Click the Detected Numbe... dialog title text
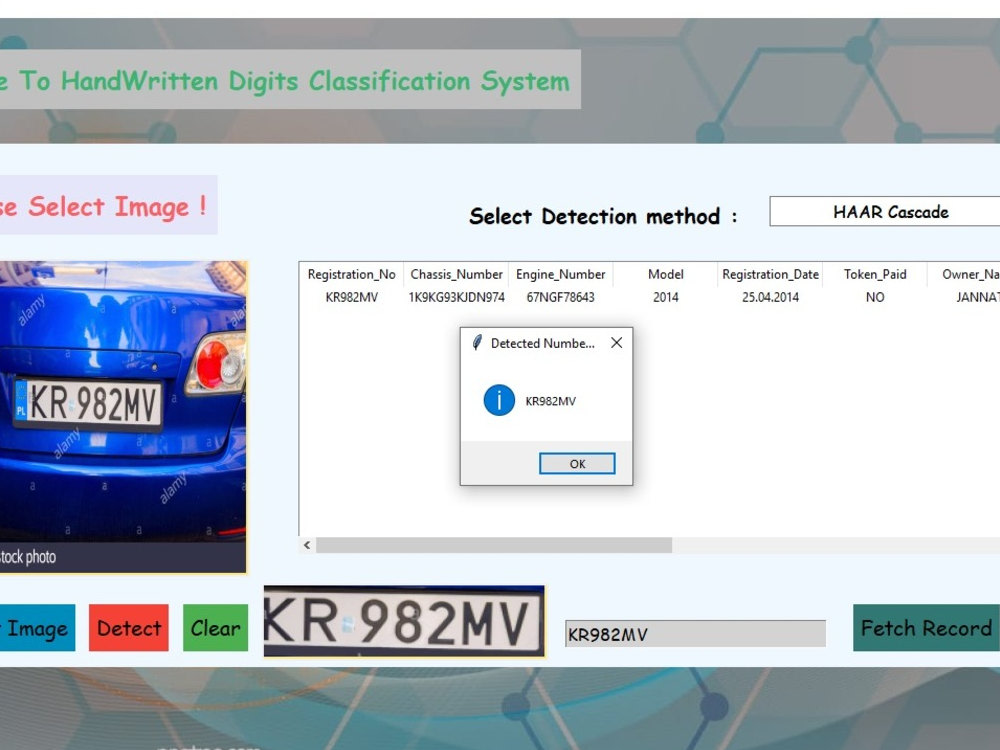1000x750 pixels. click(x=543, y=343)
